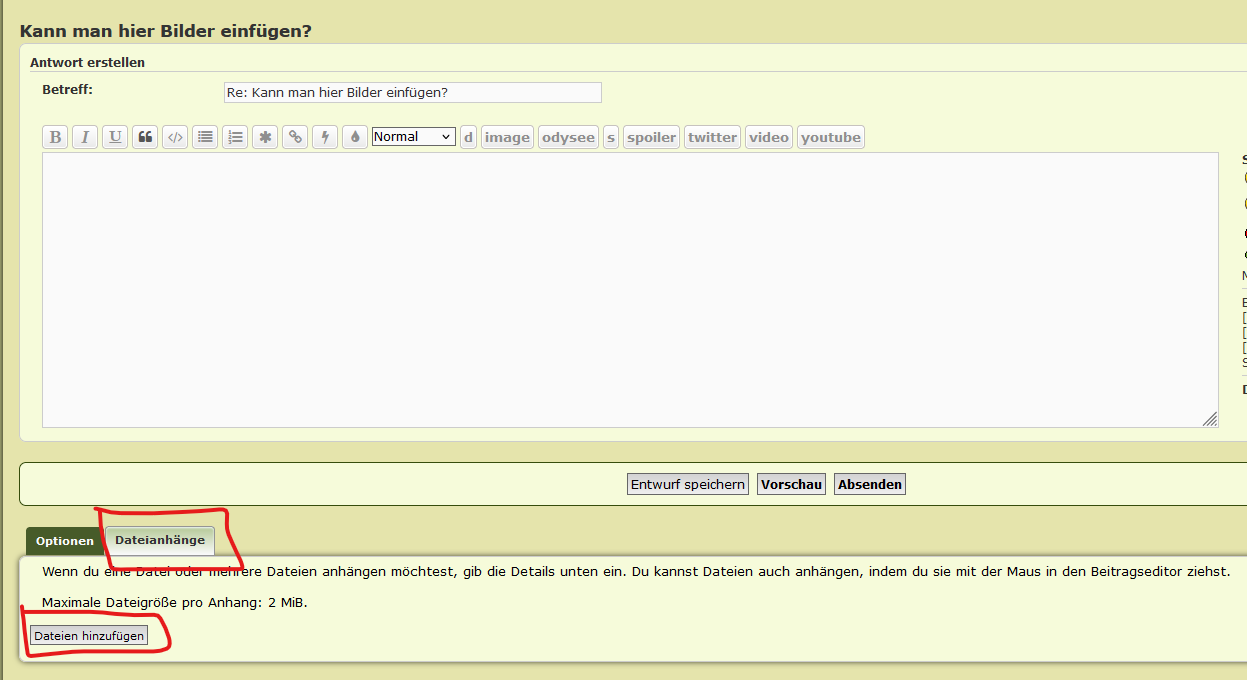Open the Normal font size dropdown
This screenshot has width=1247, height=680.
coord(413,137)
